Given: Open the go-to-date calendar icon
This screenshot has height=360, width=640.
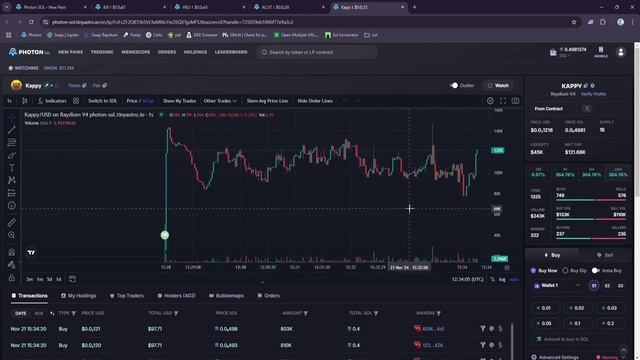Looking at the screenshot, I should (72, 279).
